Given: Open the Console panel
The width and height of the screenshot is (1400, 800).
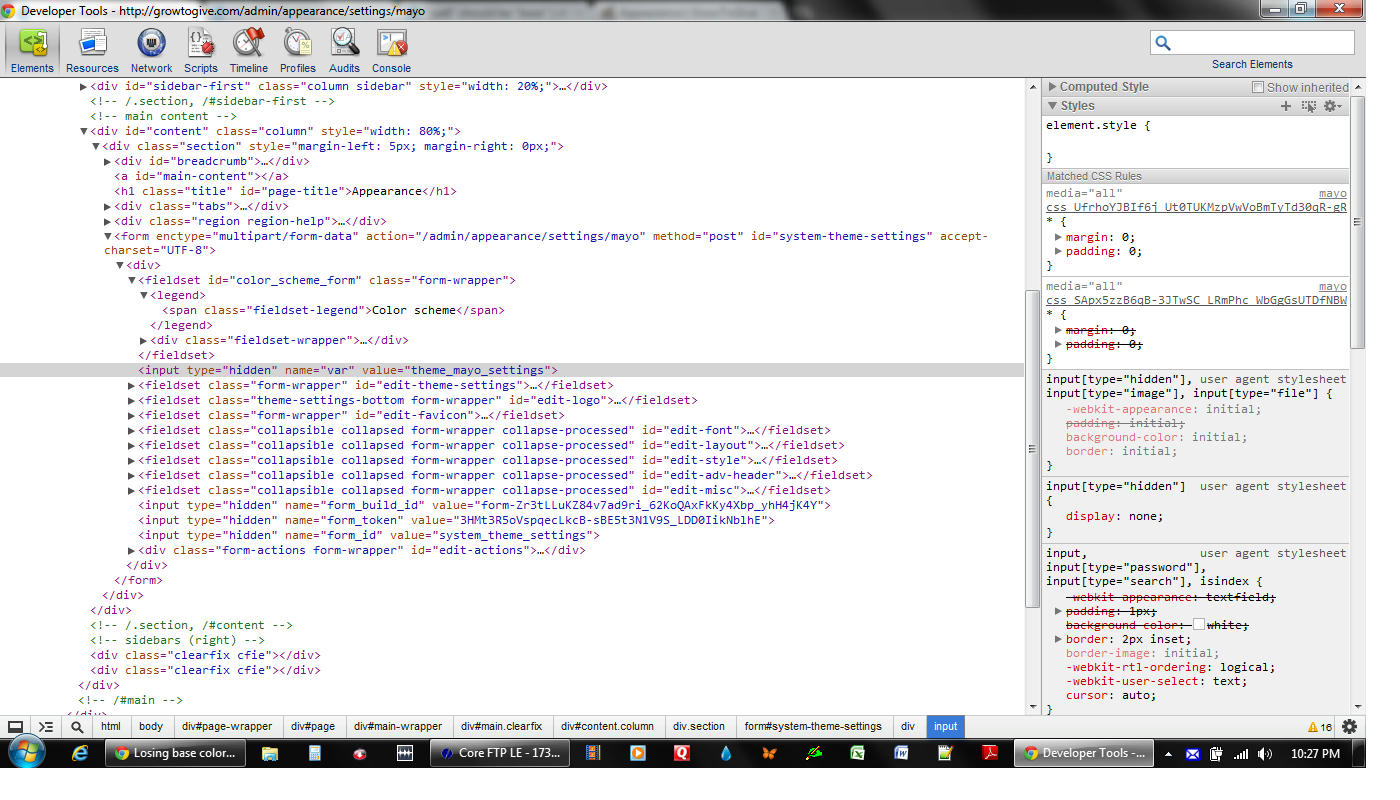Looking at the screenshot, I should [x=391, y=50].
